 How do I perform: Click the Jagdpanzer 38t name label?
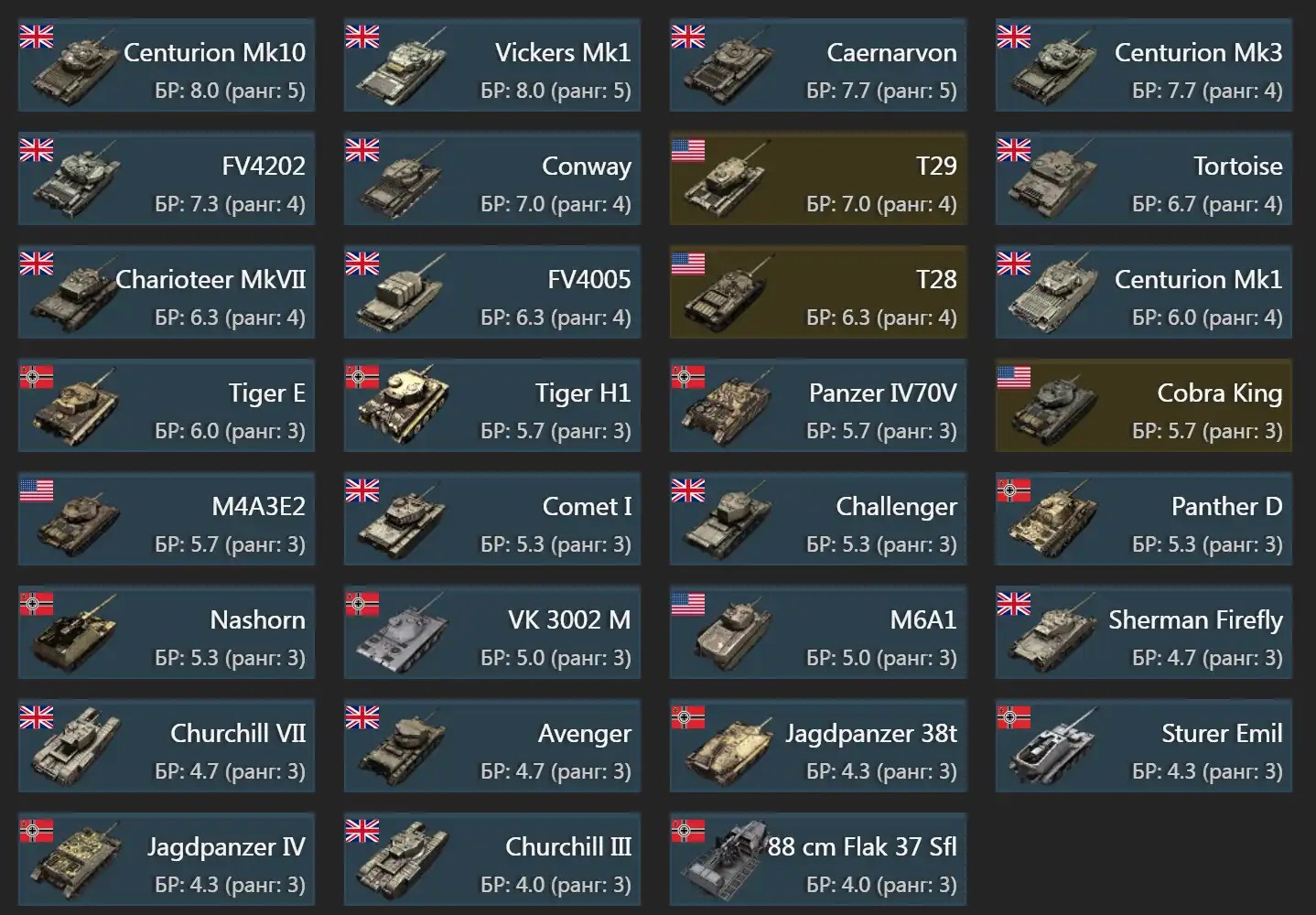click(871, 734)
